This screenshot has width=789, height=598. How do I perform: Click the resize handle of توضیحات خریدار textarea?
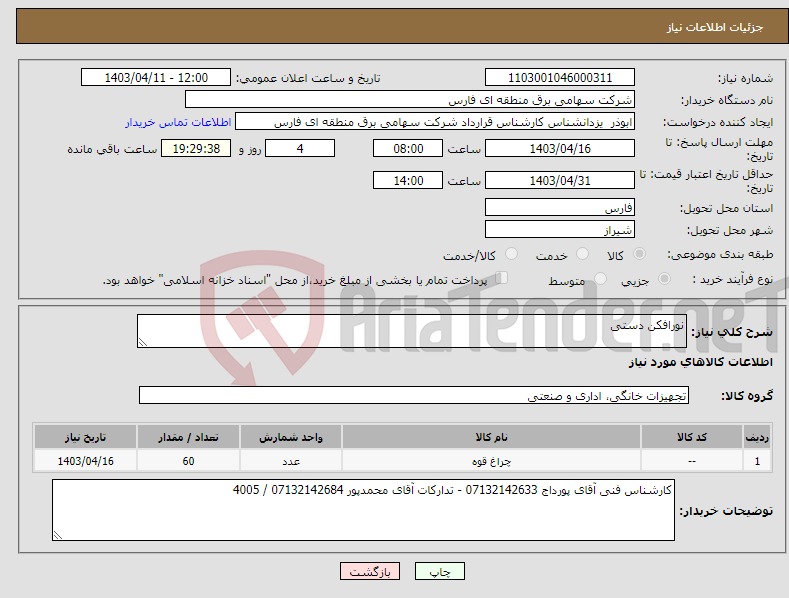click(58, 535)
